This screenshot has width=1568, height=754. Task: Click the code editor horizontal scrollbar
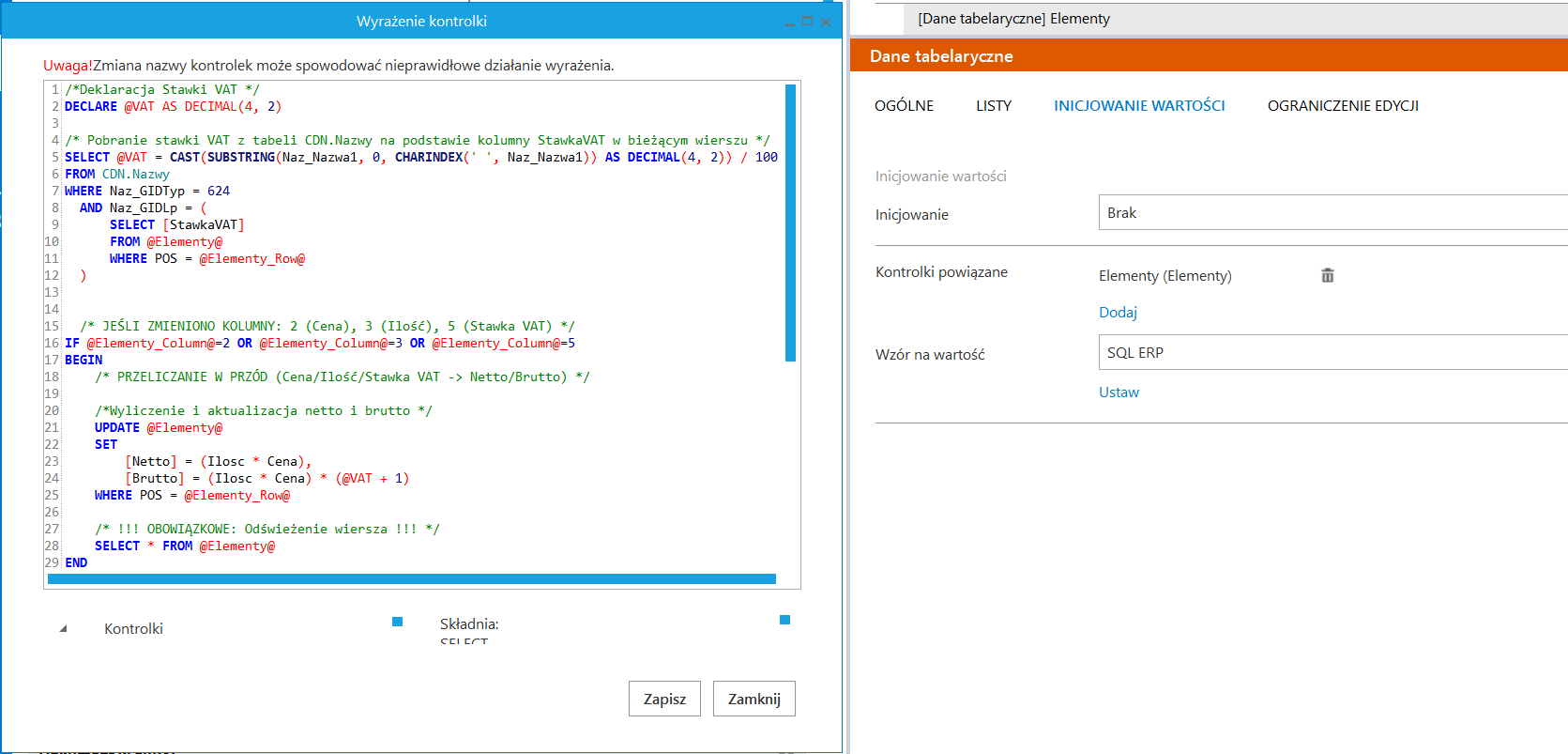[411, 579]
